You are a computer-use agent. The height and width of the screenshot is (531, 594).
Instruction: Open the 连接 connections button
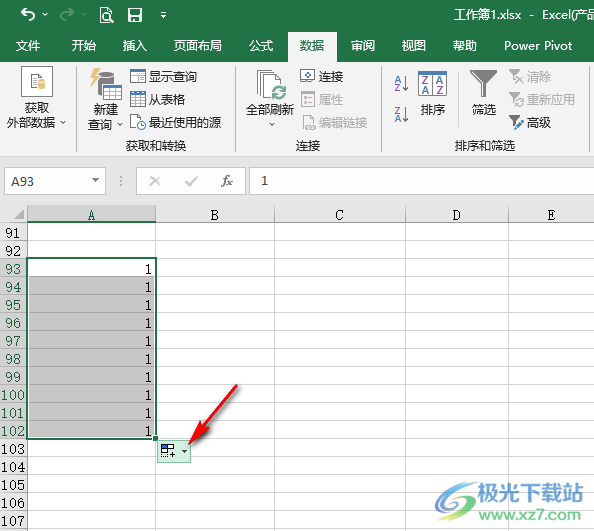(x=322, y=76)
